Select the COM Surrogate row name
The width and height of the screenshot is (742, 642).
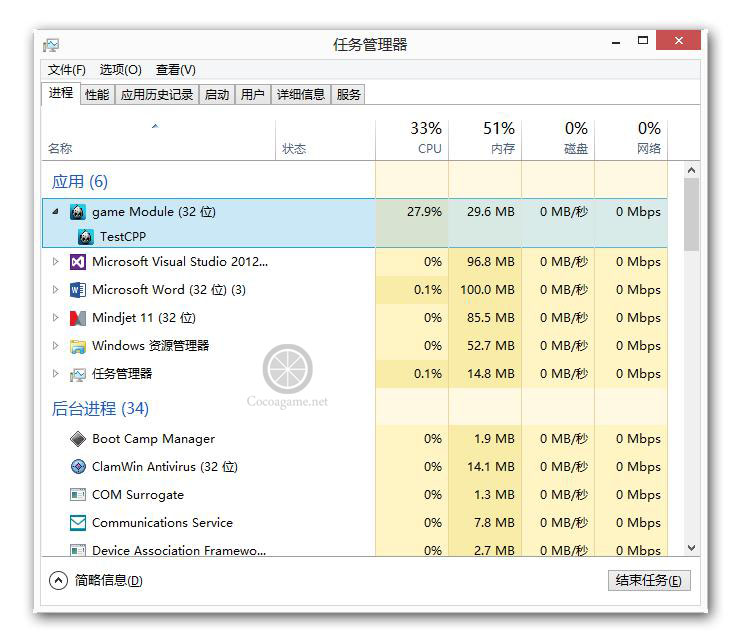pyautogui.click(x=138, y=495)
